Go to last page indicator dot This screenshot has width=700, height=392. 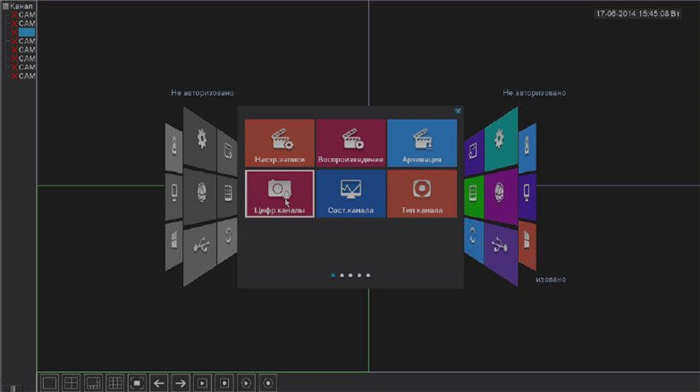[x=368, y=275]
